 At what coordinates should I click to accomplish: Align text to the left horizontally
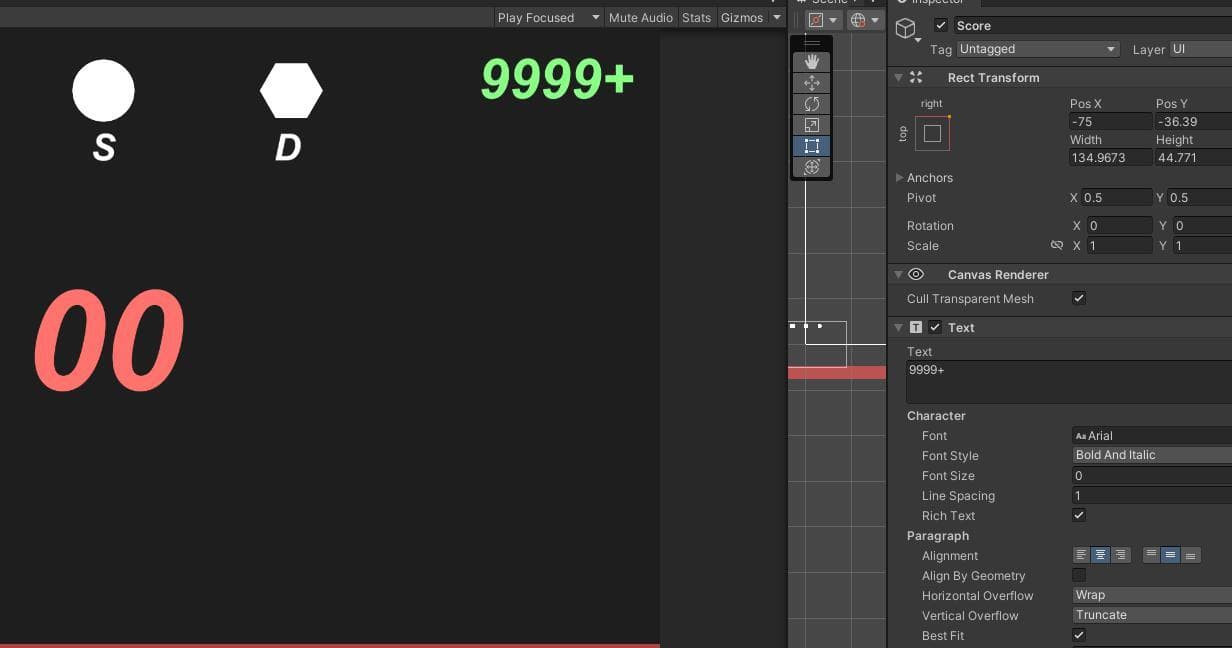[1081, 555]
